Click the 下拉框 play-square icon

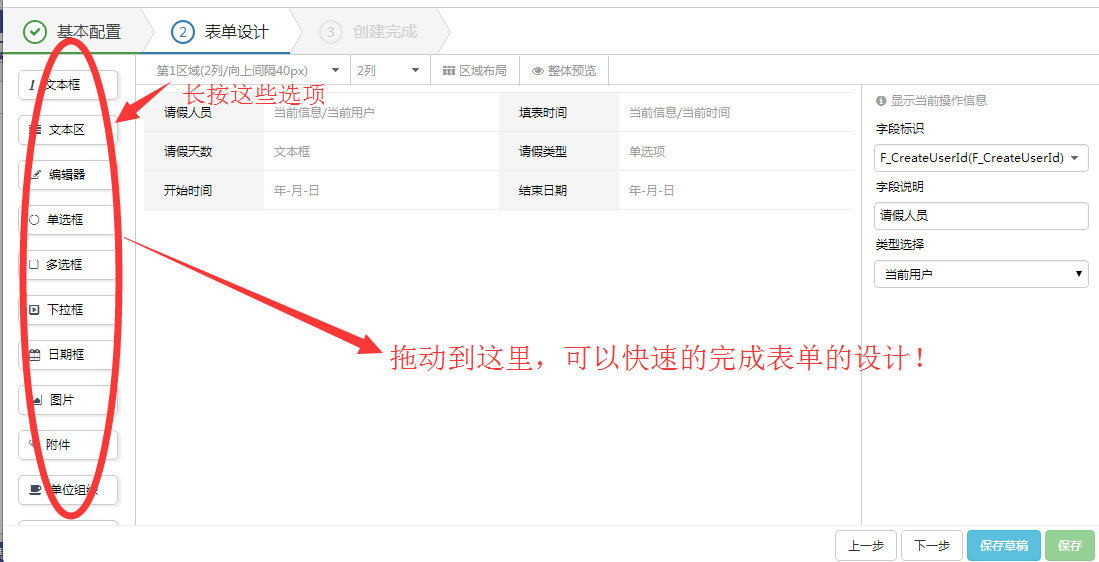pyautogui.click(x=34, y=310)
